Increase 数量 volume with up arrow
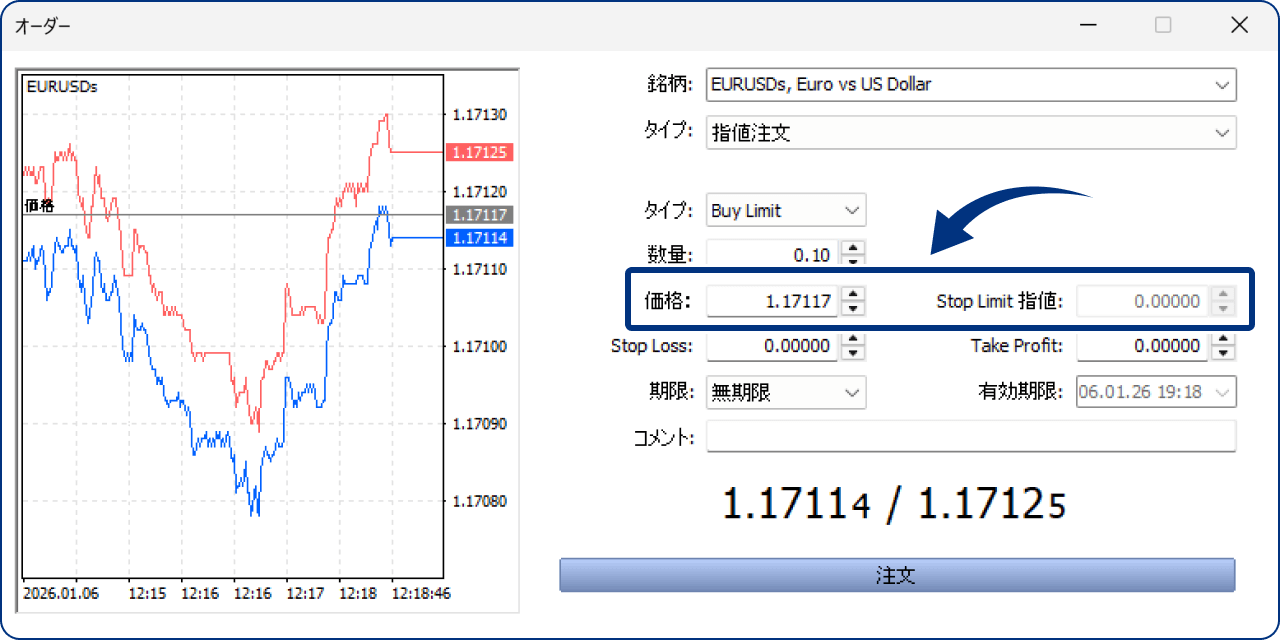 pyautogui.click(x=852, y=248)
